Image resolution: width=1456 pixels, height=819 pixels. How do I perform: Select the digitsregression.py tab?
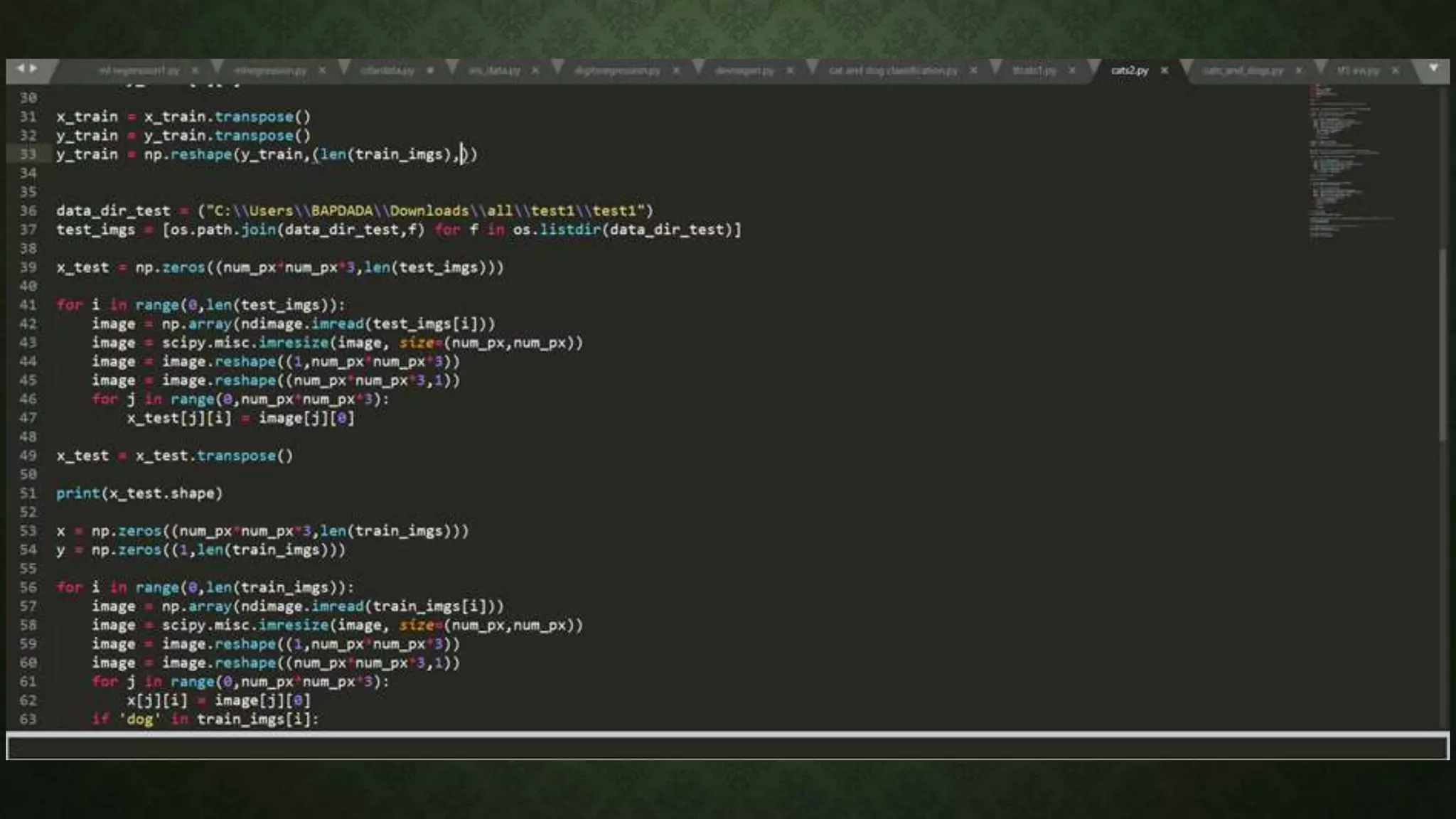[x=617, y=70]
